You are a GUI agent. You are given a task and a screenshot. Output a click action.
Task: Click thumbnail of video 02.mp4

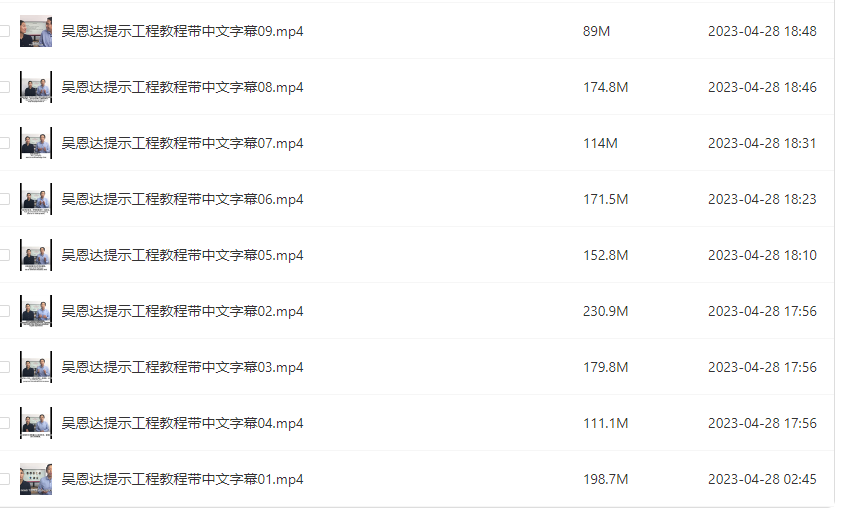(35, 311)
